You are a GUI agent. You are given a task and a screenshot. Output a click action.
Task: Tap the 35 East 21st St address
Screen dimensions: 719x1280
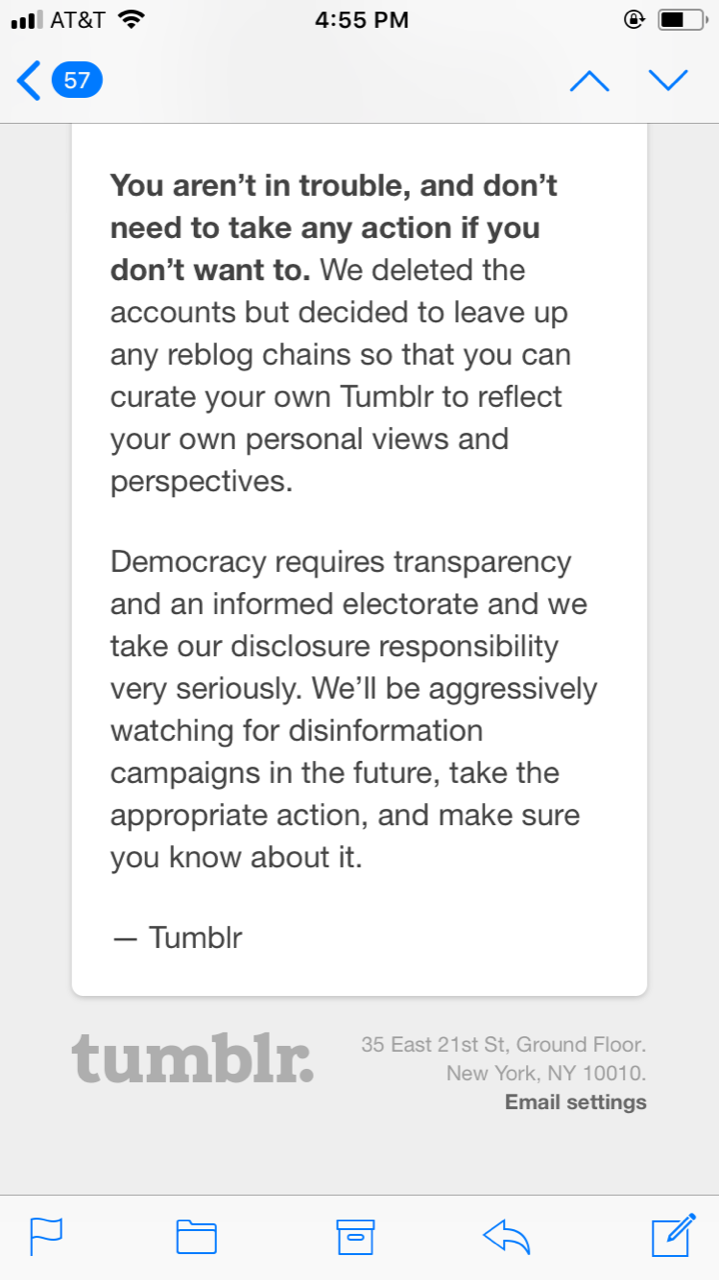pyautogui.click(x=503, y=1045)
